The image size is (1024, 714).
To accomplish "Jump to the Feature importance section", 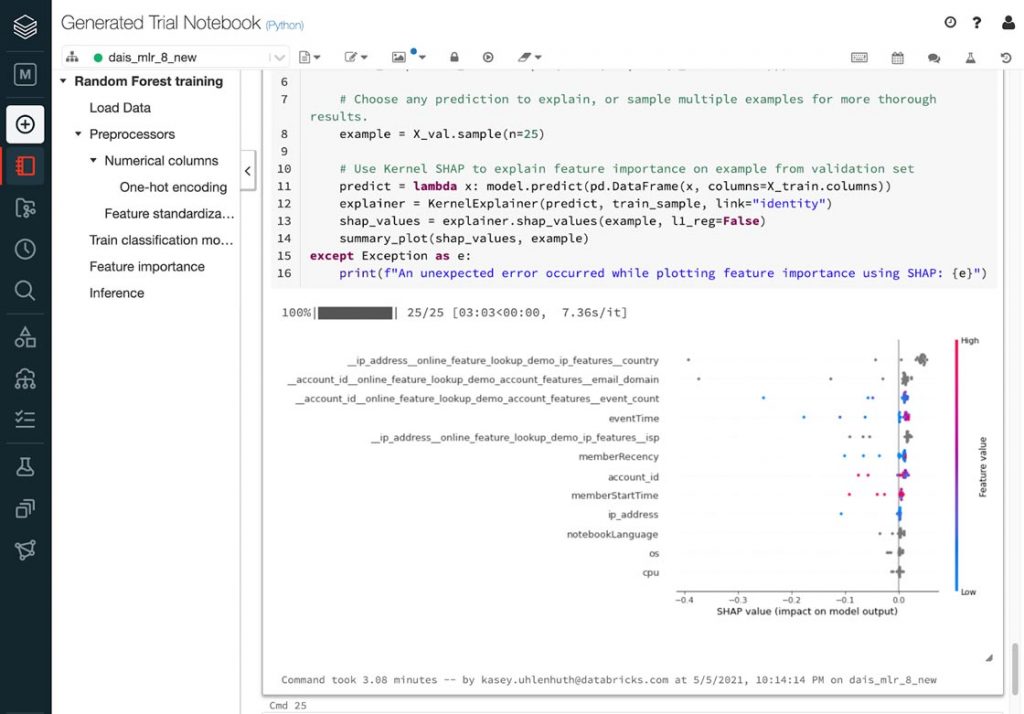I will click(147, 267).
